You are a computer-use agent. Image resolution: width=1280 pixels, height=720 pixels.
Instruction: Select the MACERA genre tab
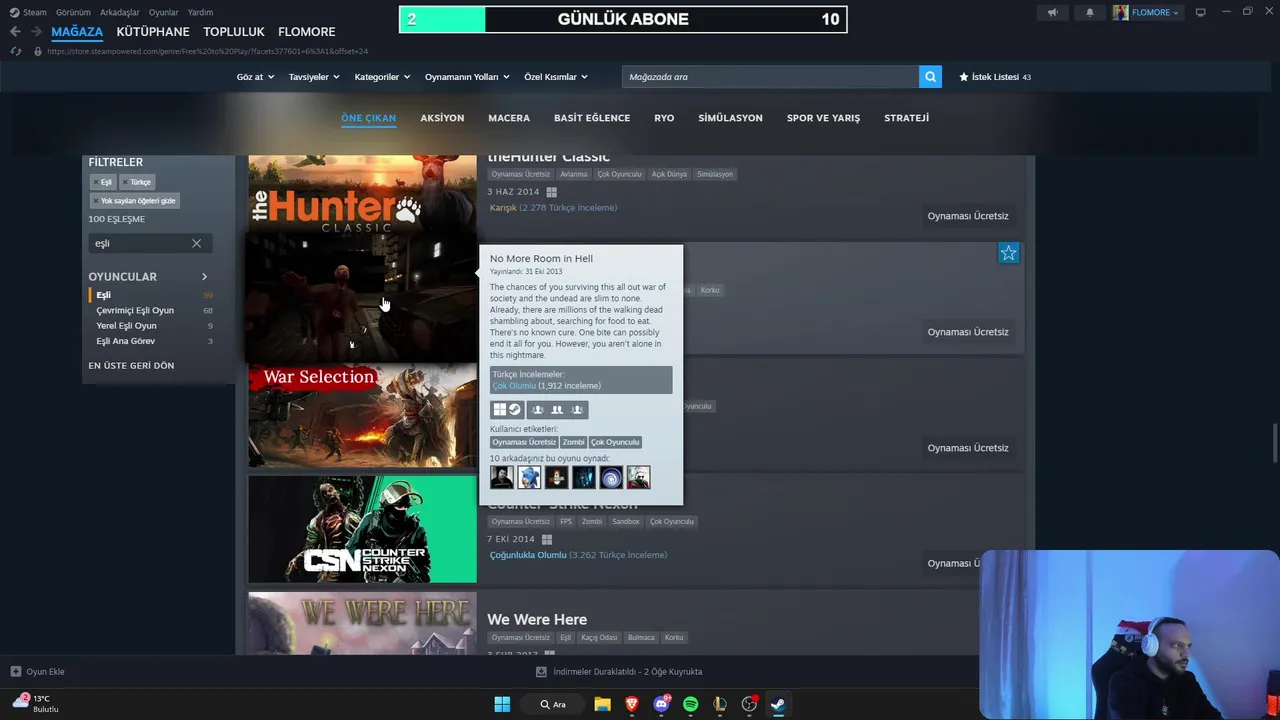(x=509, y=118)
